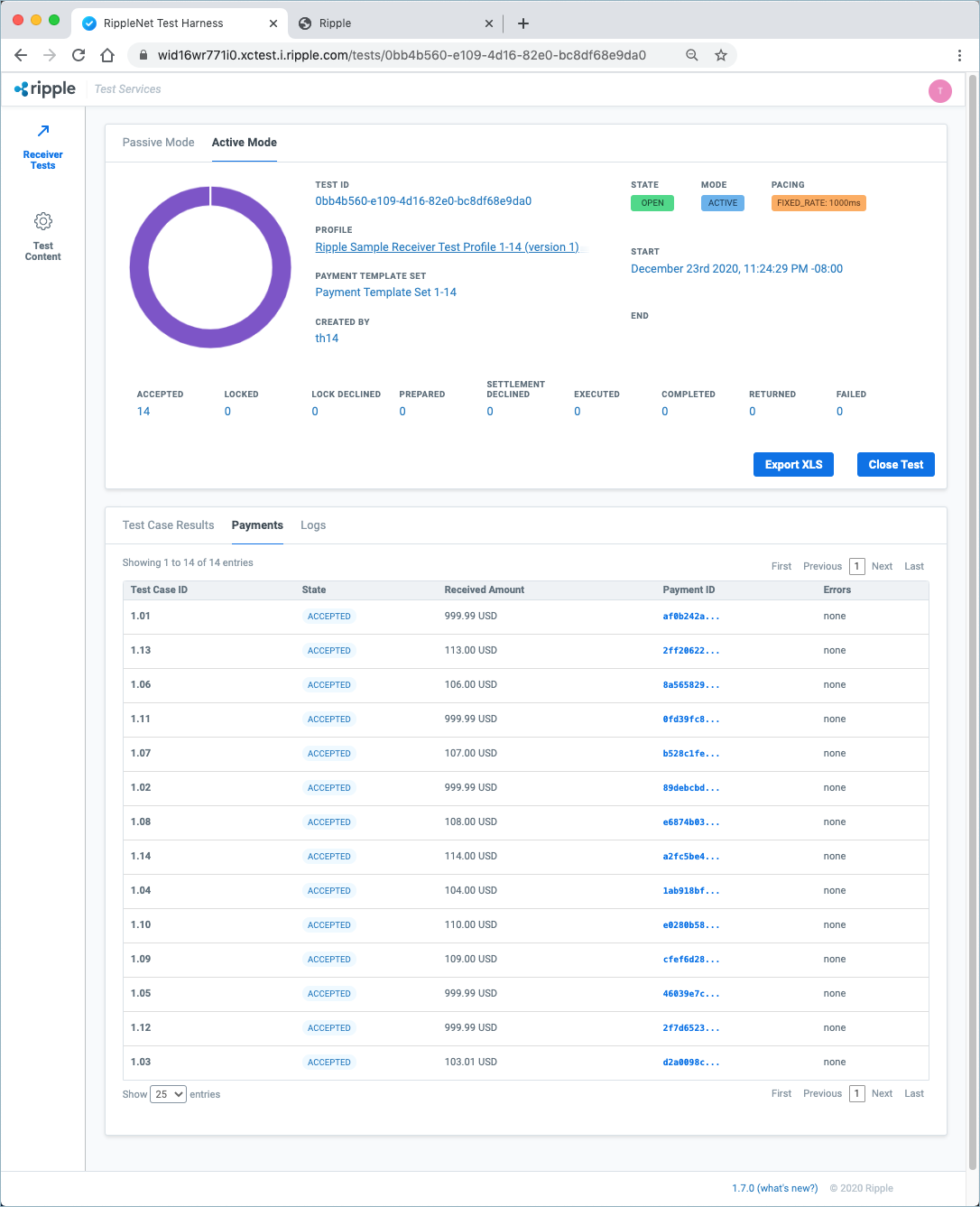This screenshot has width=980, height=1207.
Task: Click the Ripple logo
Action: point(45,89)
